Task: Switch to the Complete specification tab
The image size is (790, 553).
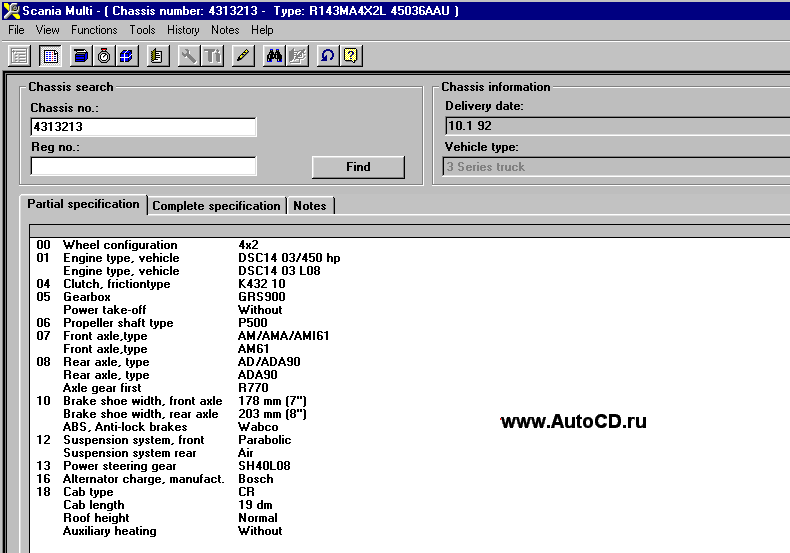Action: (x=217, y=206)
